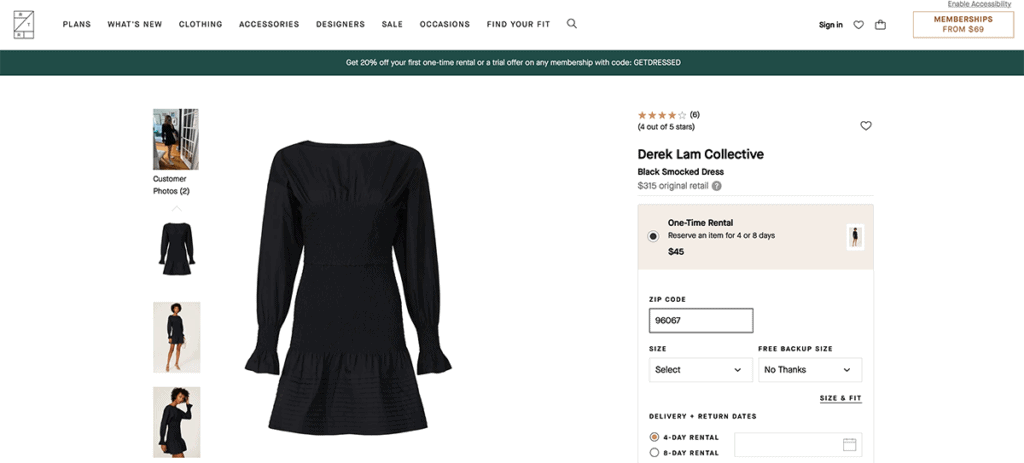The width and height of the screenshot is (1024, 463).
Task: Save dress with the product heart icon
Action: (866, 126)
